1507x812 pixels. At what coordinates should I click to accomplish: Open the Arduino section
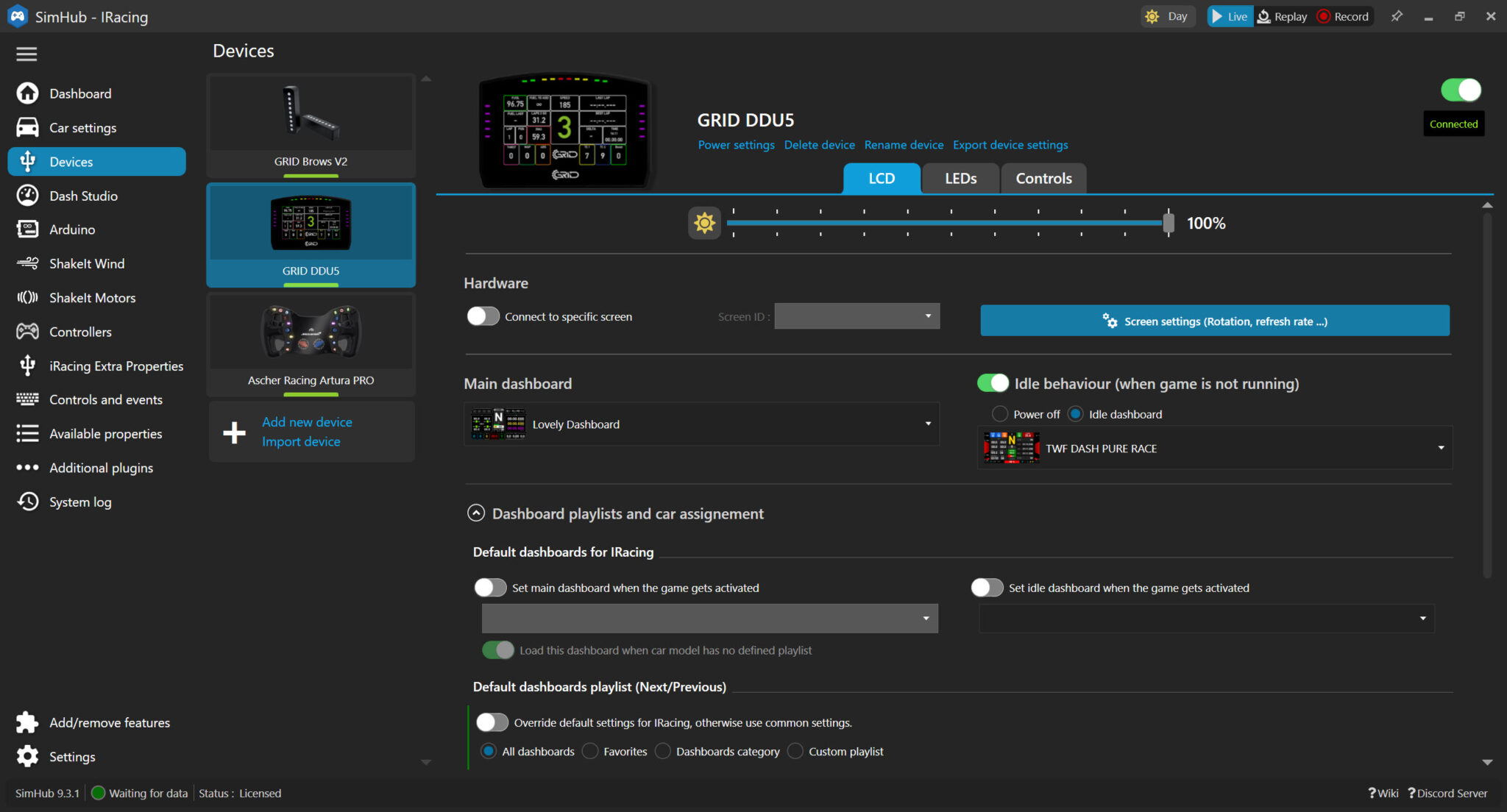coord(71,229)
